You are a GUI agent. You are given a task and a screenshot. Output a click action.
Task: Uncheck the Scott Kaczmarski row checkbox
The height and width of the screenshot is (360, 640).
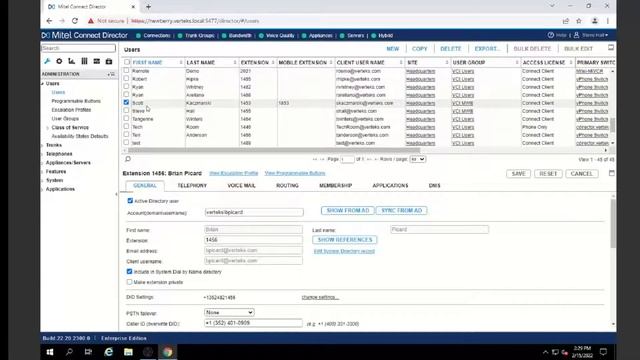pyautogui.click(x=126, y=102)
